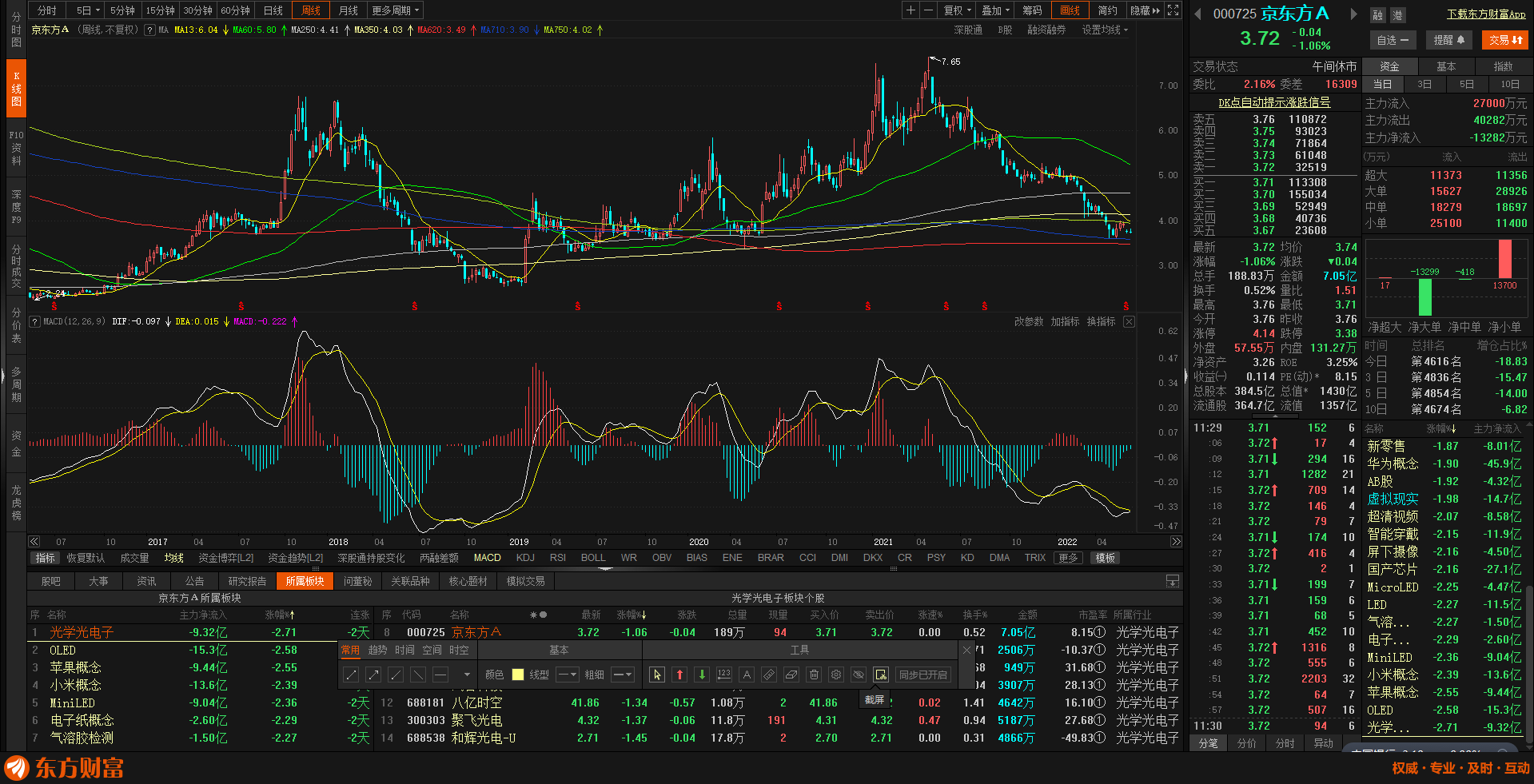Toggle 画线 drawing mode

coord(1070,10)
